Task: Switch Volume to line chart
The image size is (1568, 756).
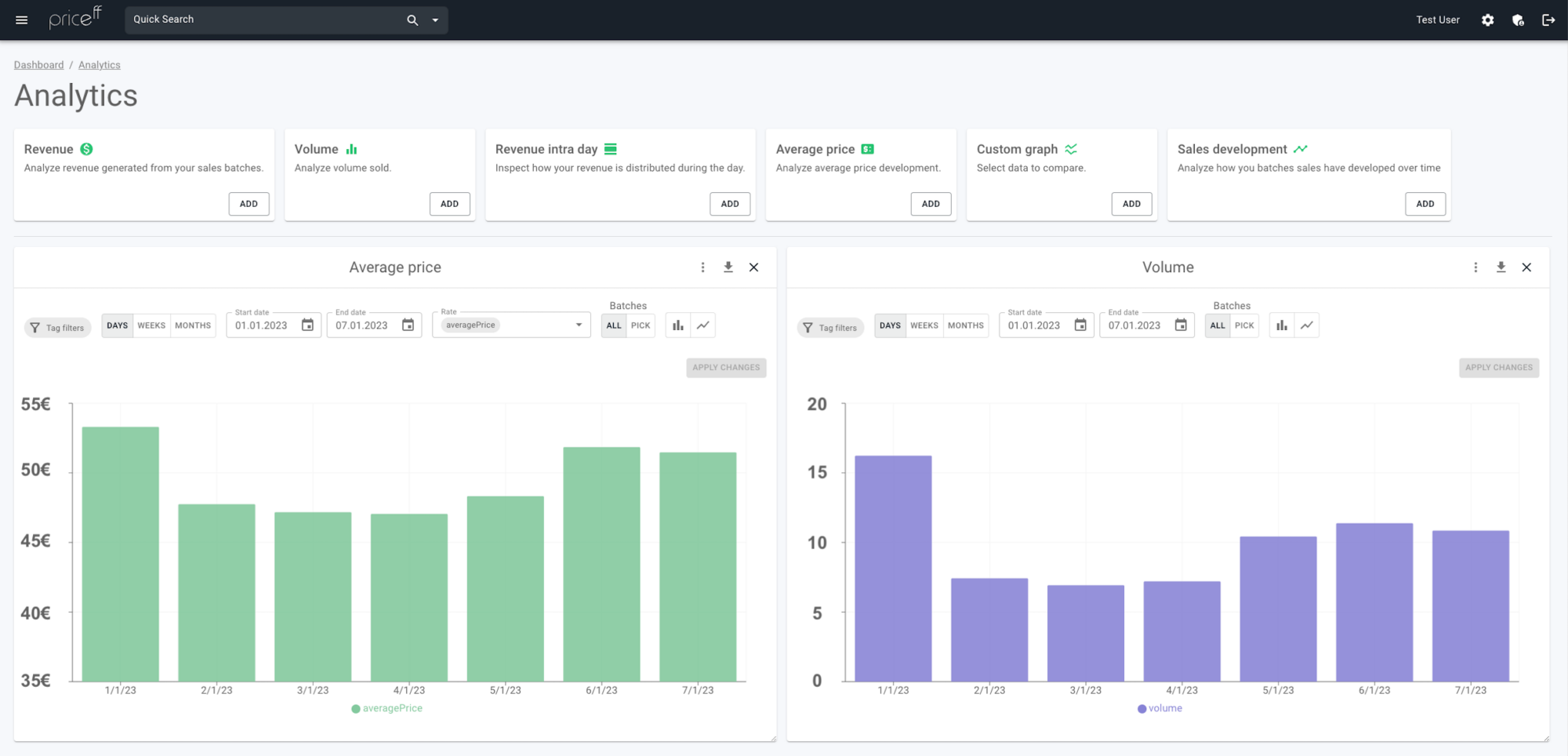Action: tap(1307, 325)
